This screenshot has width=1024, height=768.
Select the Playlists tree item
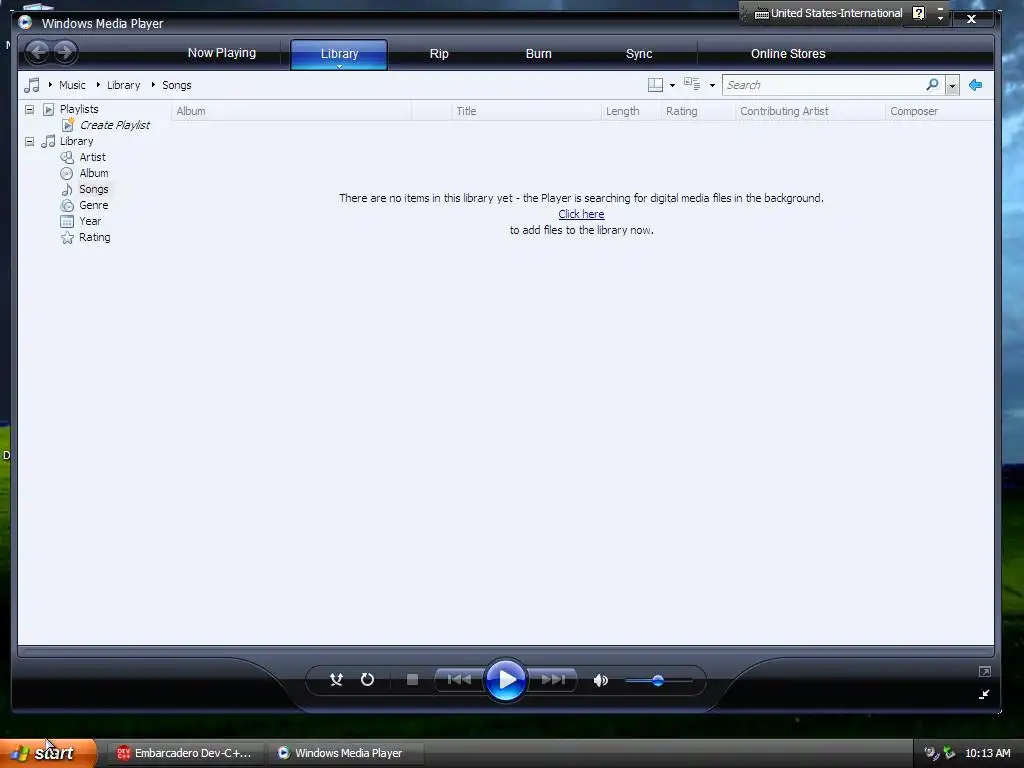click(x=79, y=109)
